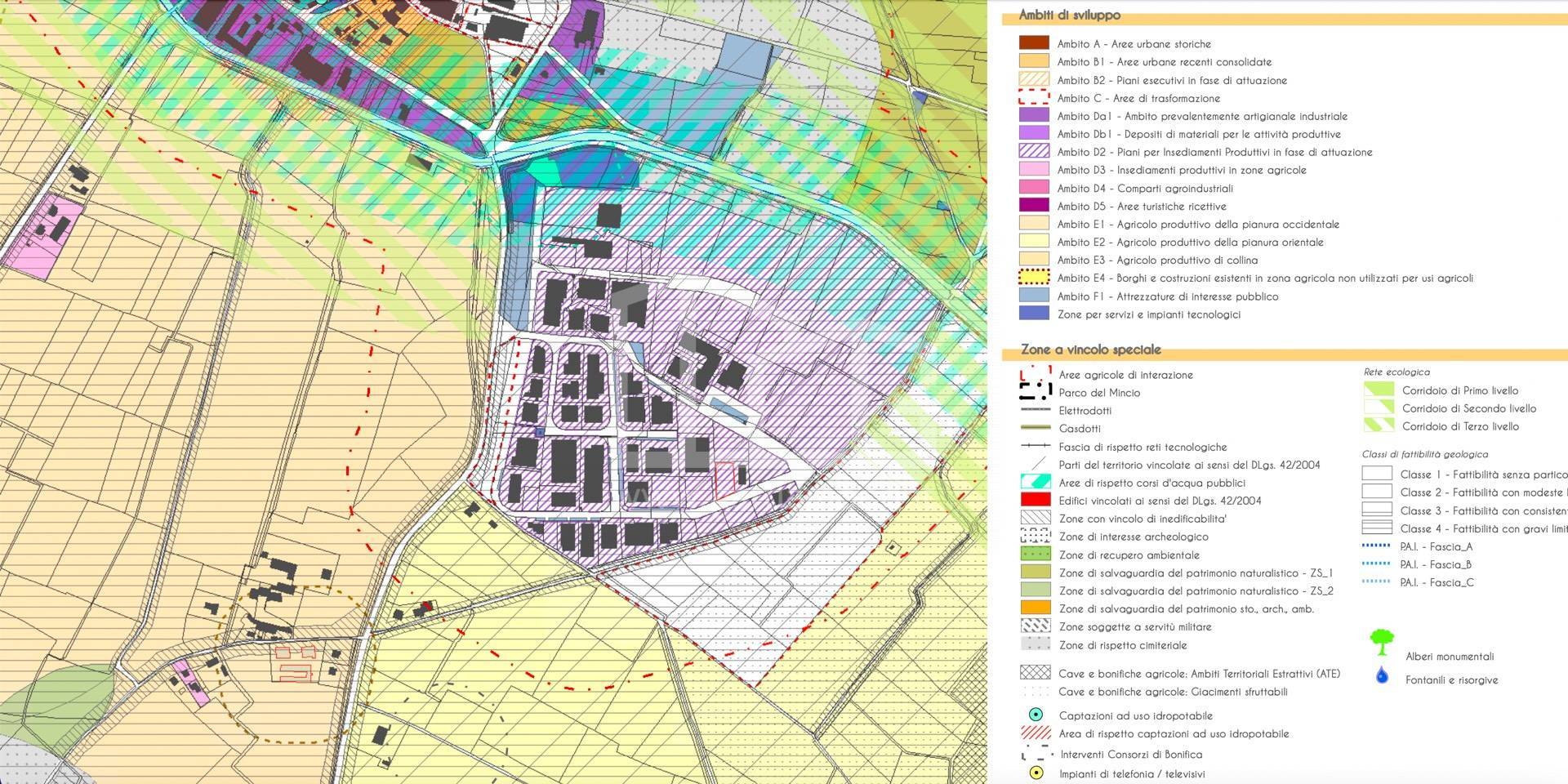Viewport: 1568px width, 784px height.
Task: Click the Fontanili e risorgive droplet icon
Action: (1381, 675)
